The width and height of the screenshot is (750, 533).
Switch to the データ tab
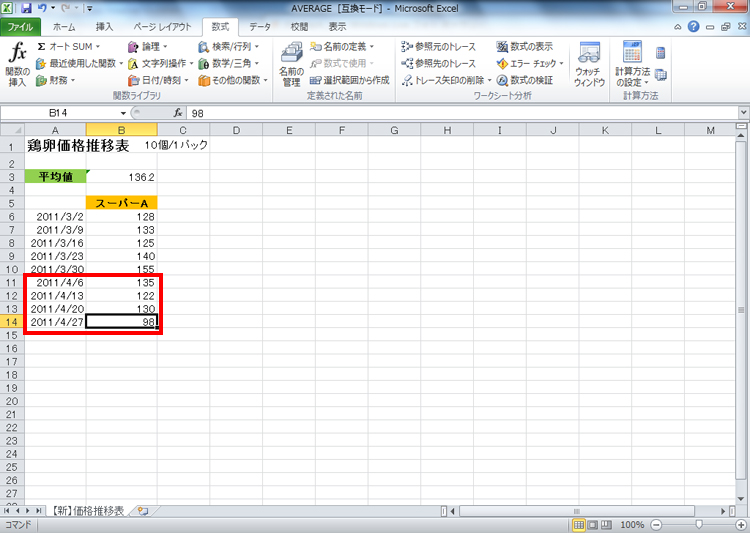[260, 27]
